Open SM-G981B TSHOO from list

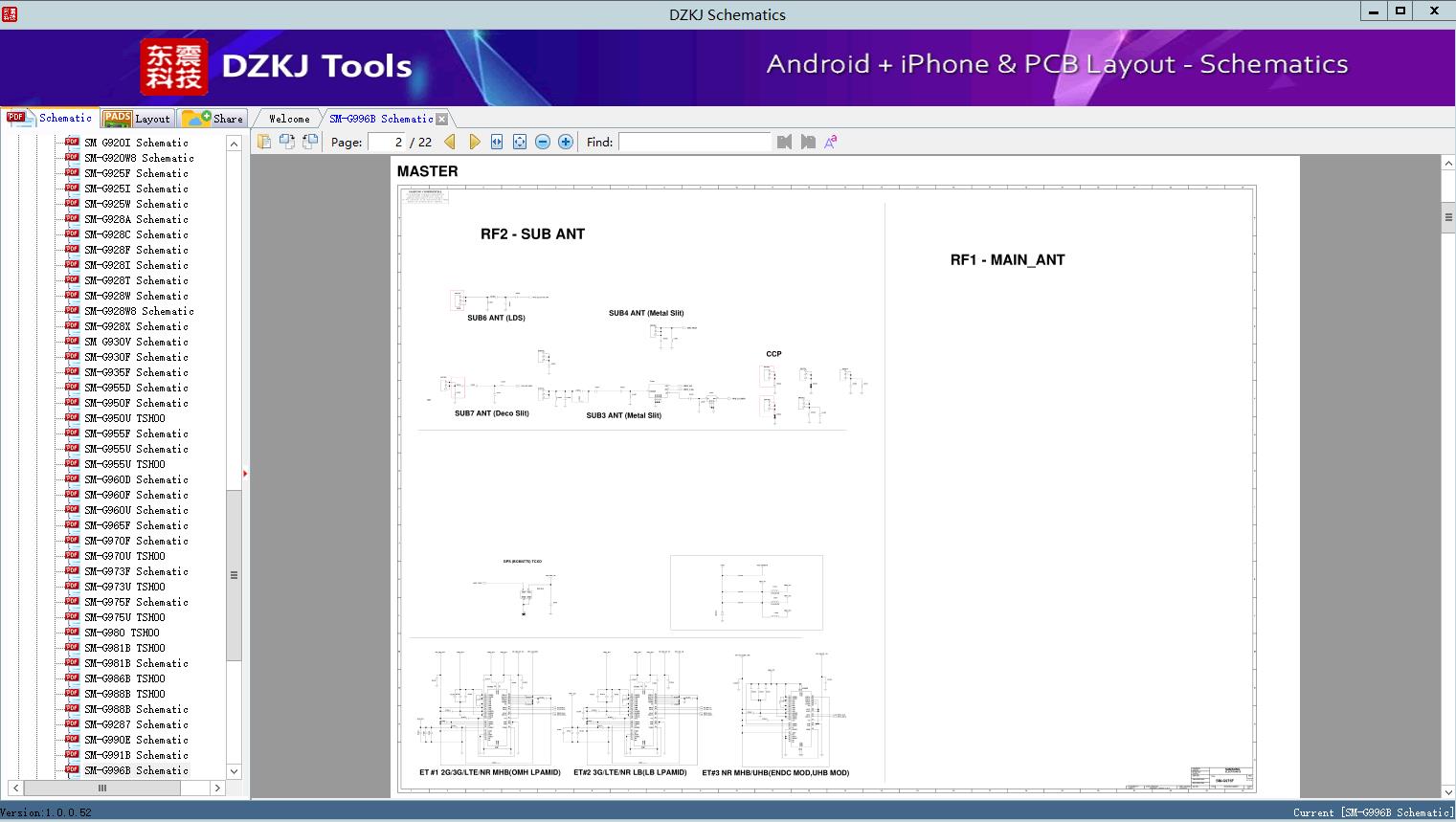(x=124, y=648)
